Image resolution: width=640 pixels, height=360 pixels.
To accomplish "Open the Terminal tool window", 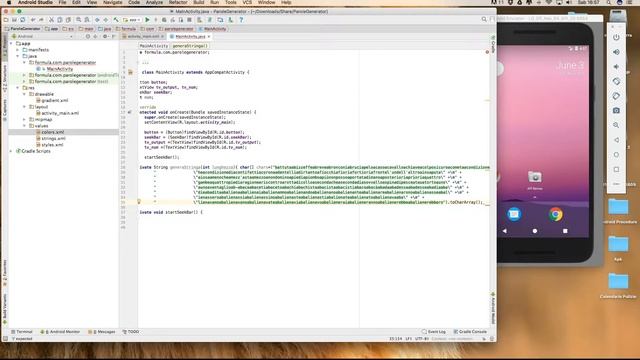I will pyautogui.click(x=22, y=332).
